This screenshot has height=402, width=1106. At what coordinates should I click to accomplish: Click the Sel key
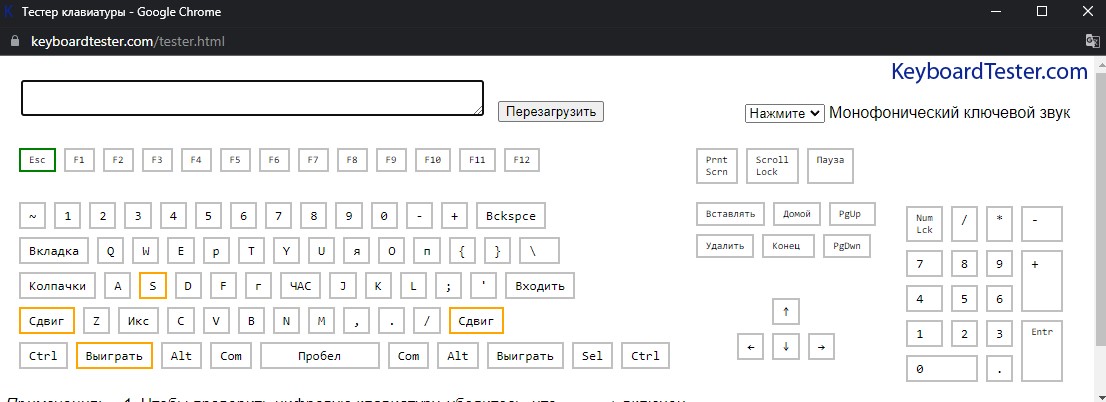tap(592, 355)
